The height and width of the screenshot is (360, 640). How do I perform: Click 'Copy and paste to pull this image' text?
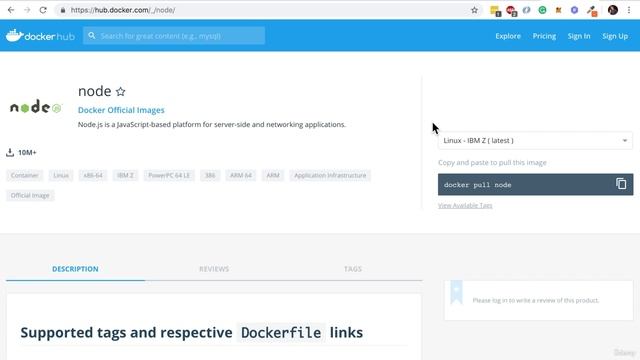(492, 162)
